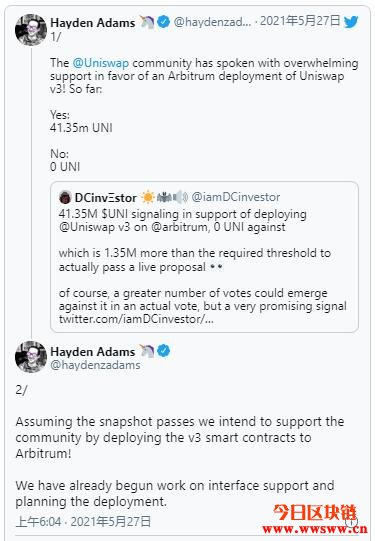Open the @Uniswap mention link
Image resolution: width=375 pixels, height=541 pixels.
[x=101, y=63]
